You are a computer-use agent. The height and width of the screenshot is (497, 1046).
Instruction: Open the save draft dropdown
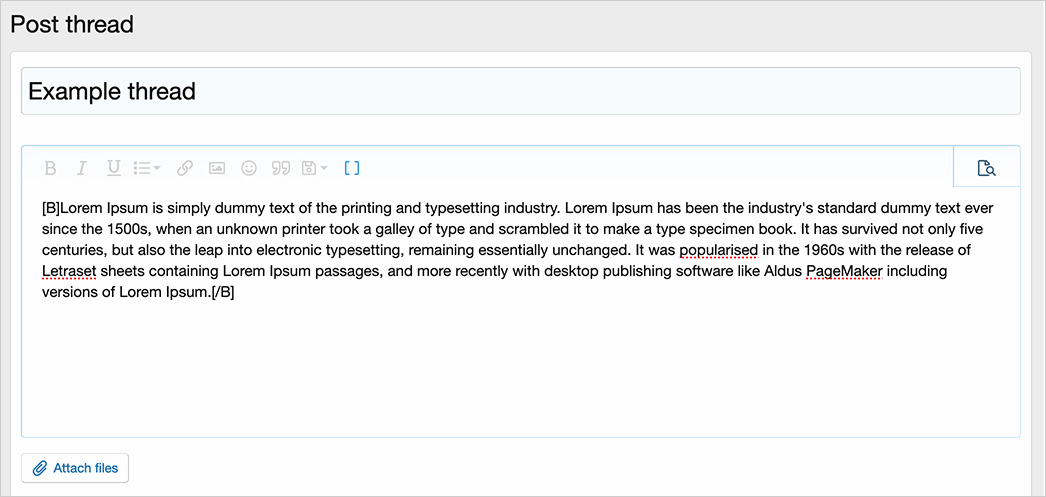(x=314, y=168)
